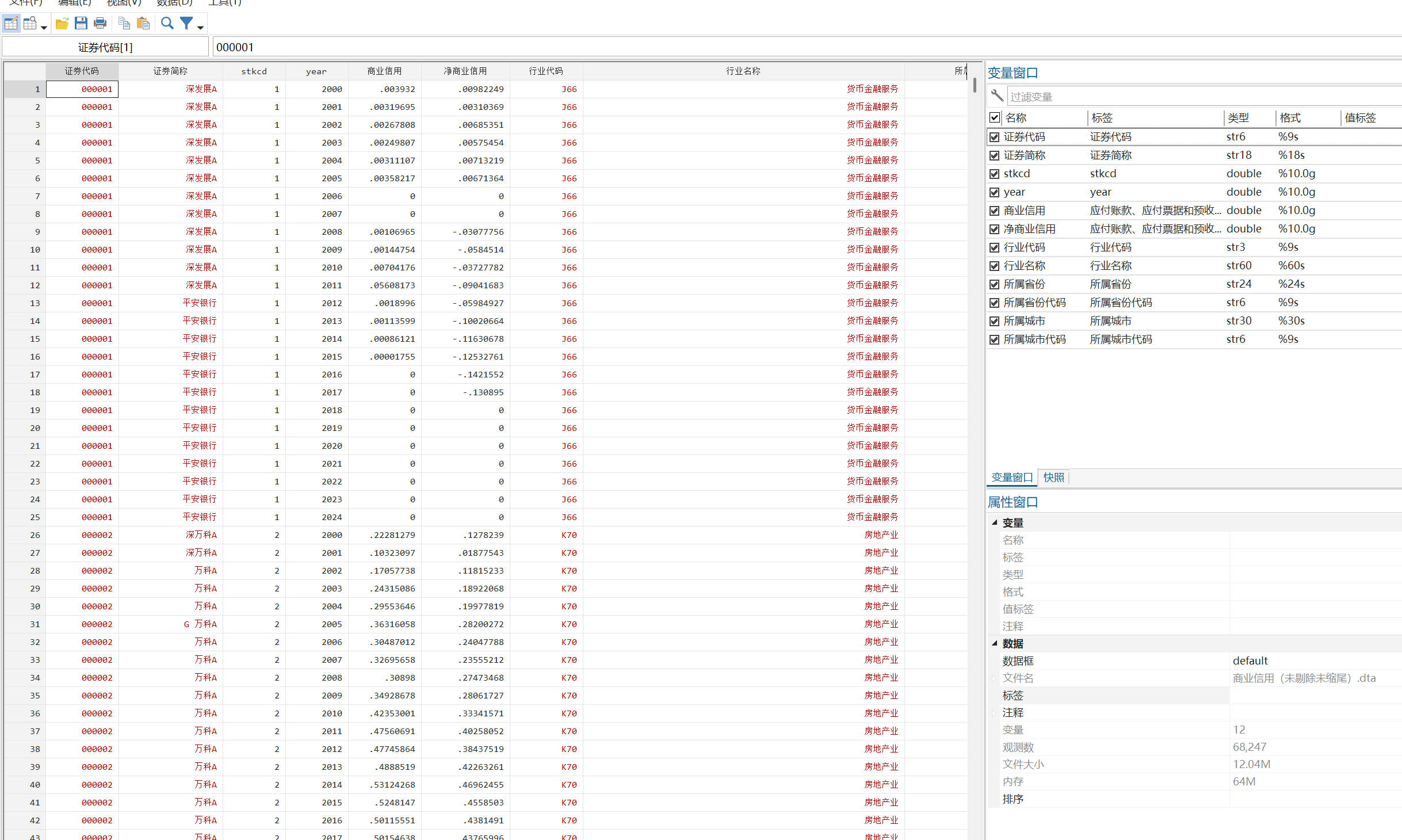Screen dimensions: 1402x840
Task: Save data with the floppy disk icon
Action: point(81,24)
